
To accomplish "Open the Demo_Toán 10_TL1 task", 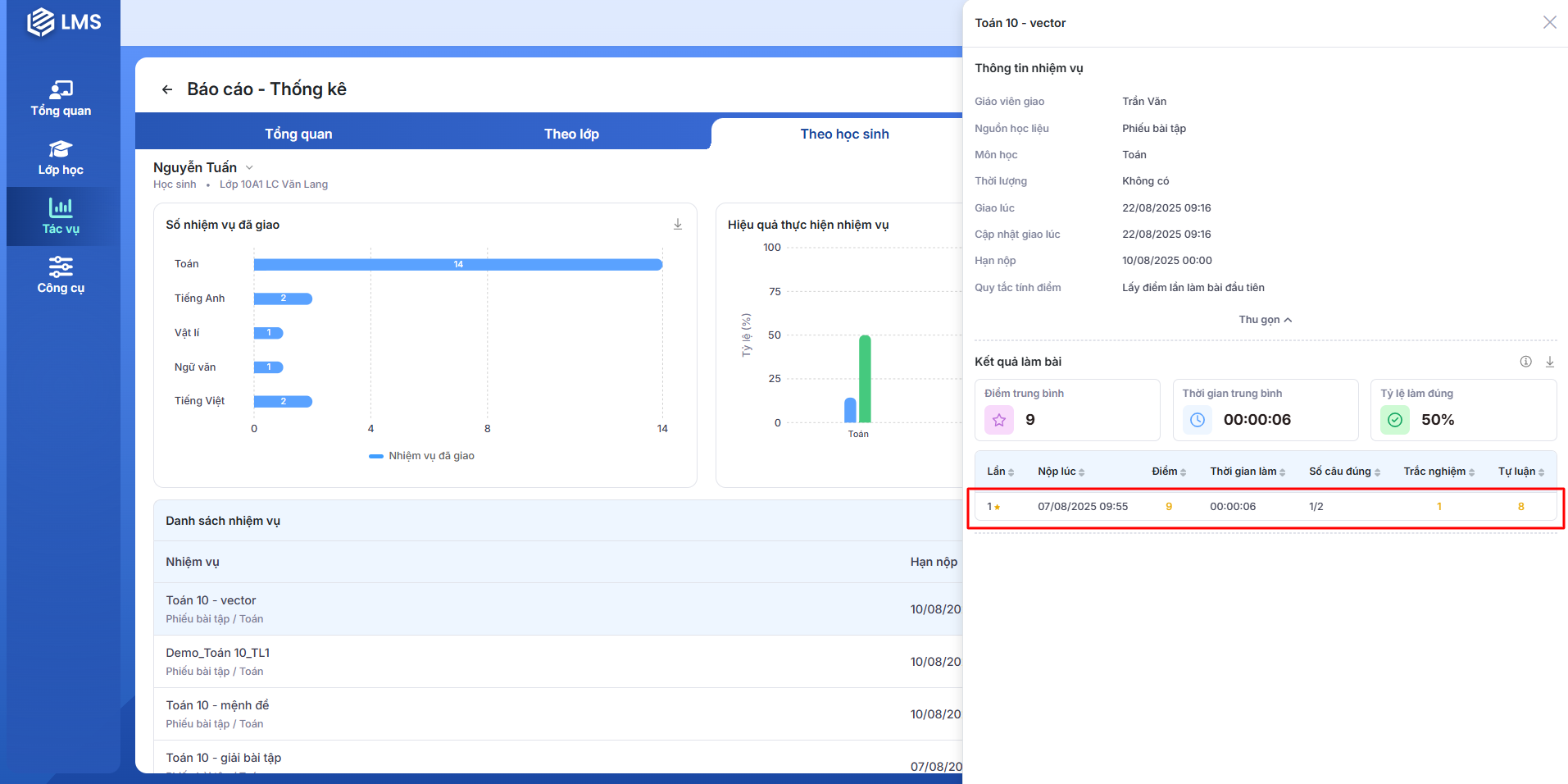I will [218, 653].
